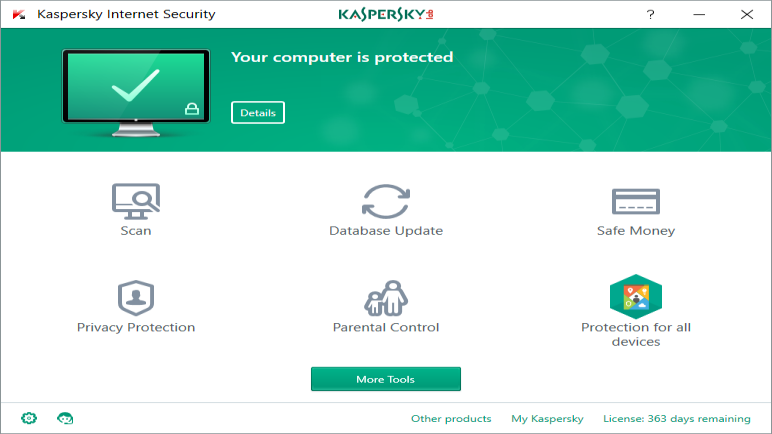Open the Other products link
The width and height of the screenshot is (772, 434).
pos(451,418)
